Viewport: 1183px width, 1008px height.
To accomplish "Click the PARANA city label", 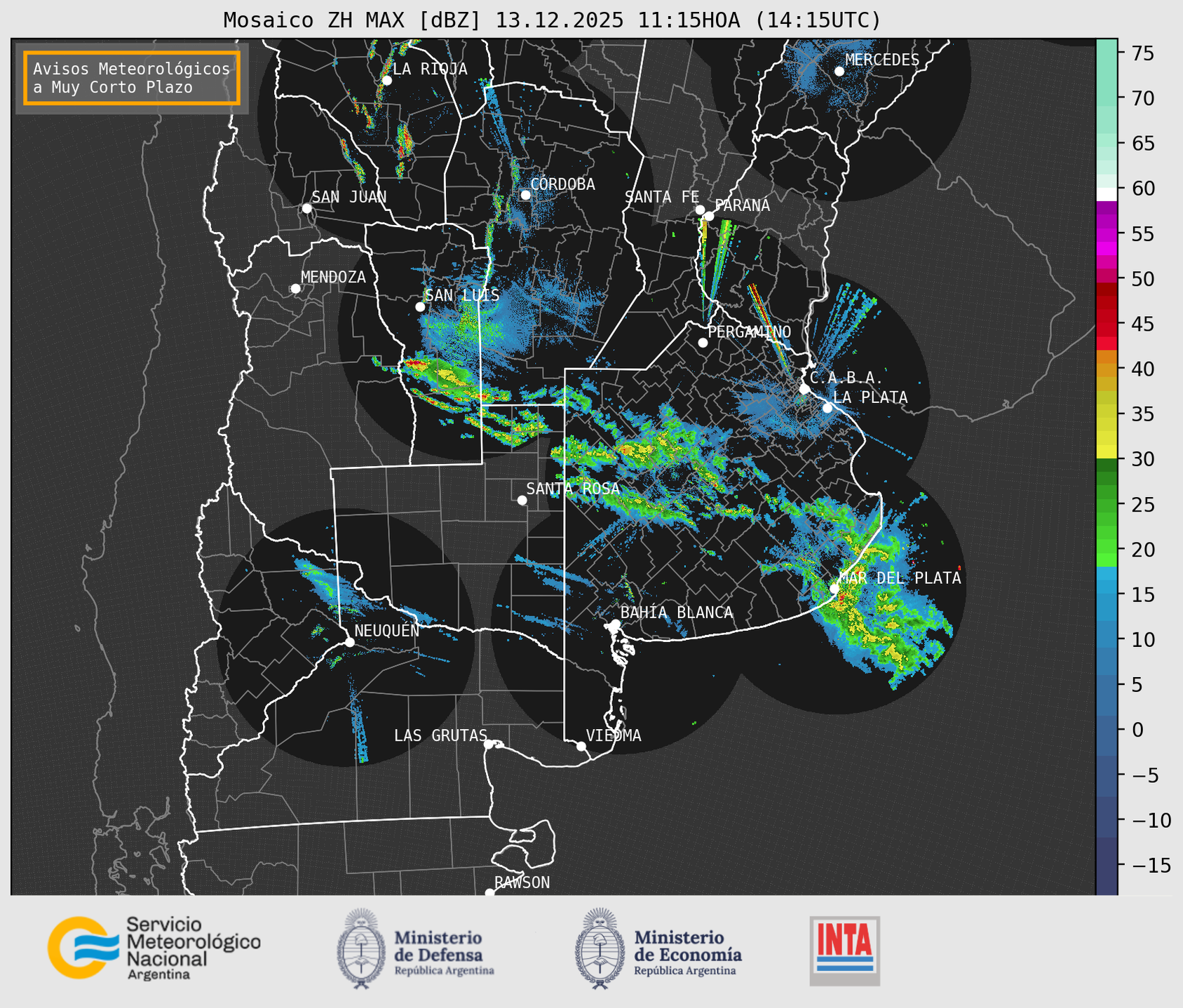I will 742,205.
